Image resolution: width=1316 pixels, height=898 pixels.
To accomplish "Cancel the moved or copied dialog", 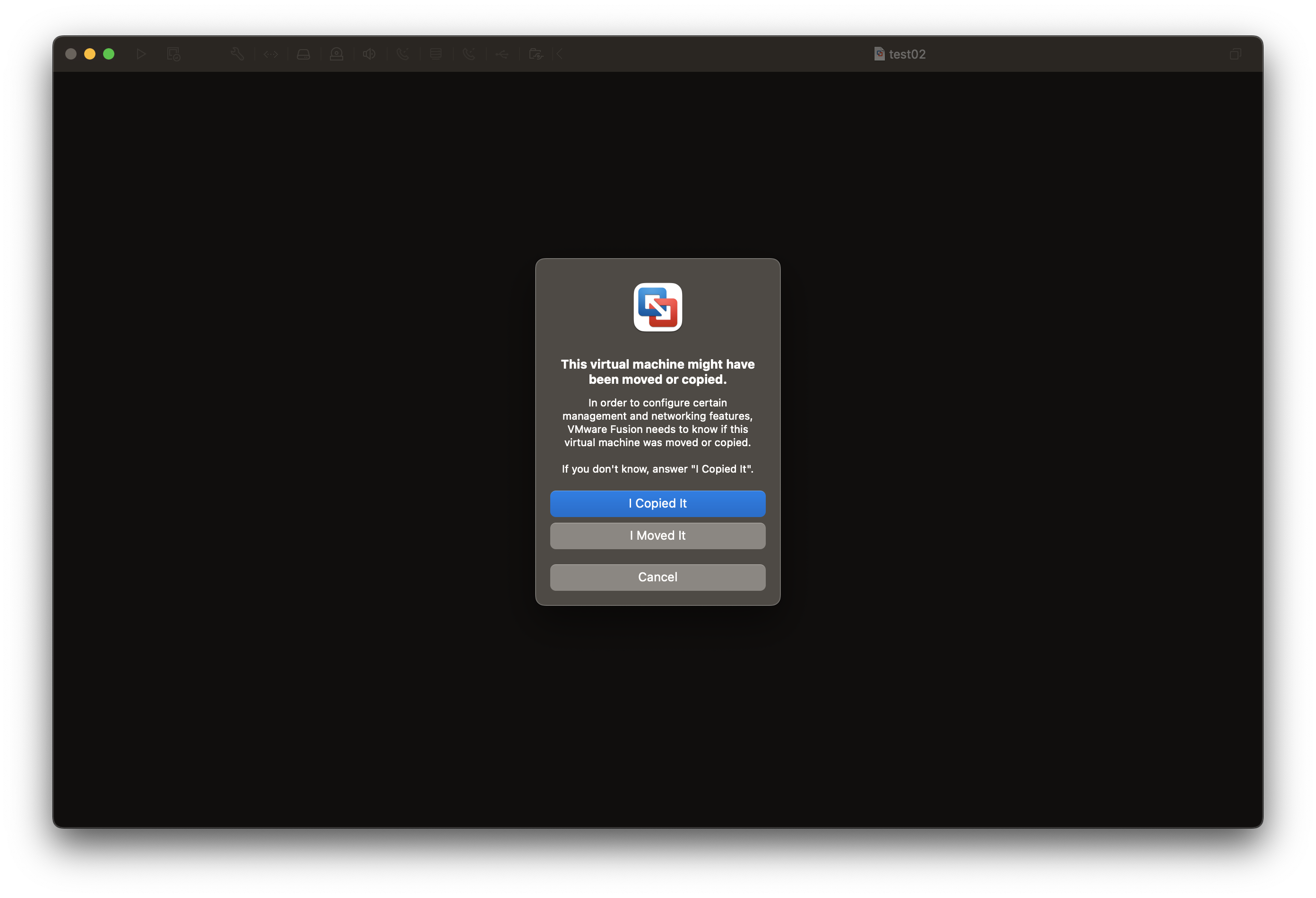I will point(658,577).
